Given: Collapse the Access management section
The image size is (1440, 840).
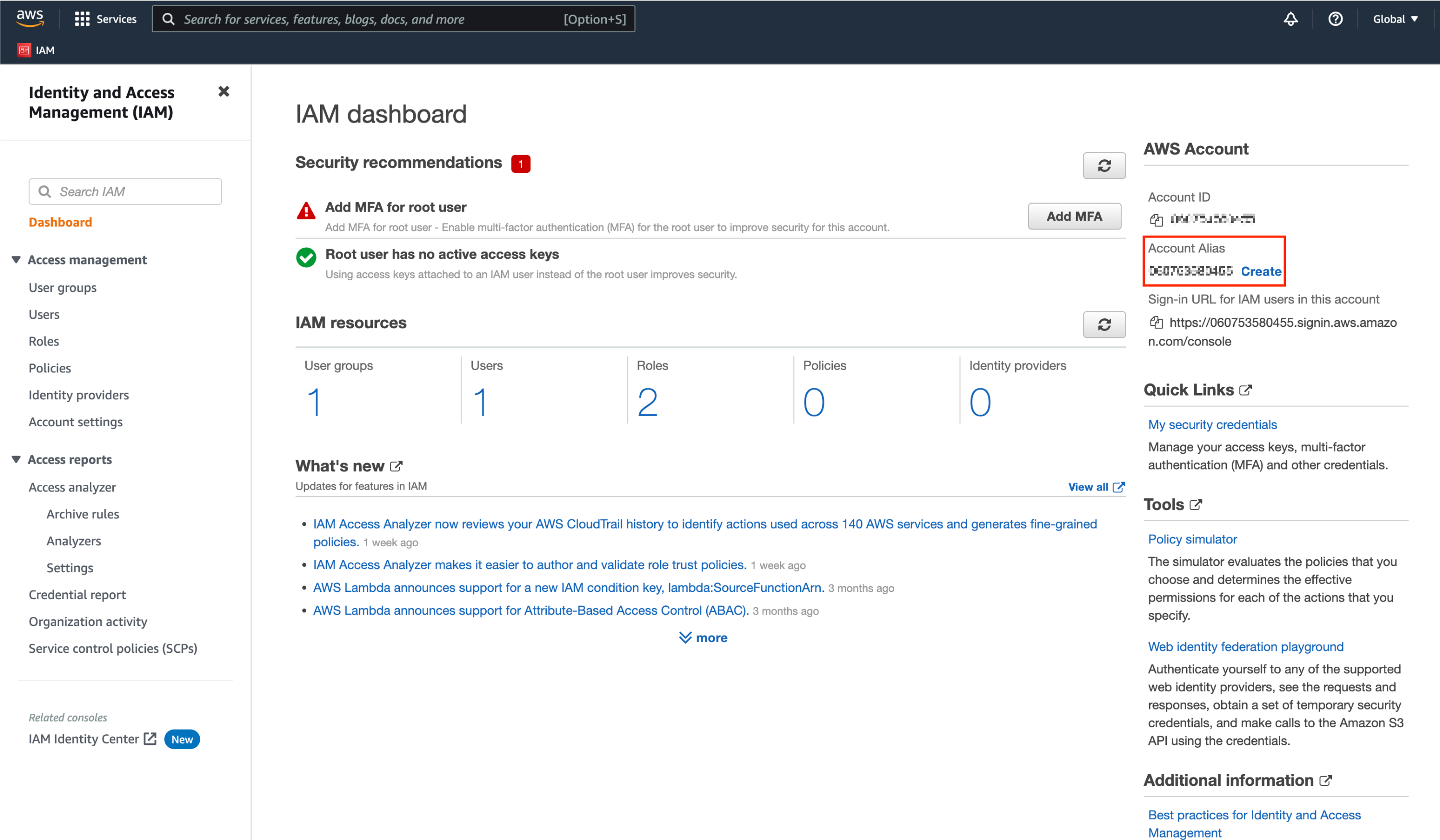Looking at the screenshot, I should (16, 260).
